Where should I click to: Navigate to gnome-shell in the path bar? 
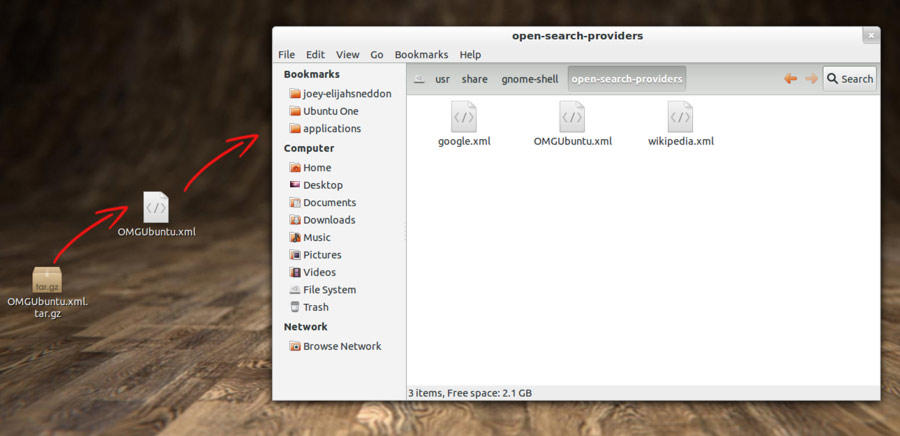coord(530,79)
